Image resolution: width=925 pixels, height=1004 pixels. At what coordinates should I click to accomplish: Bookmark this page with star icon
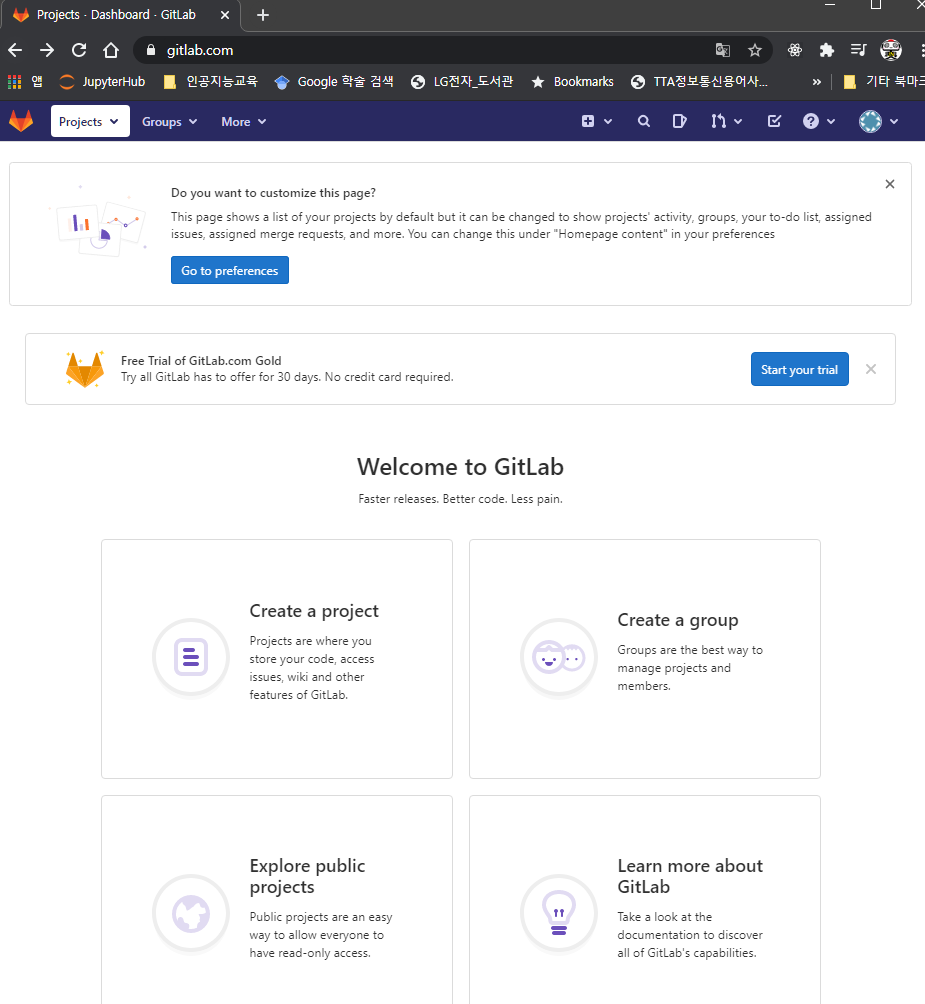click(x=755, y=50)
